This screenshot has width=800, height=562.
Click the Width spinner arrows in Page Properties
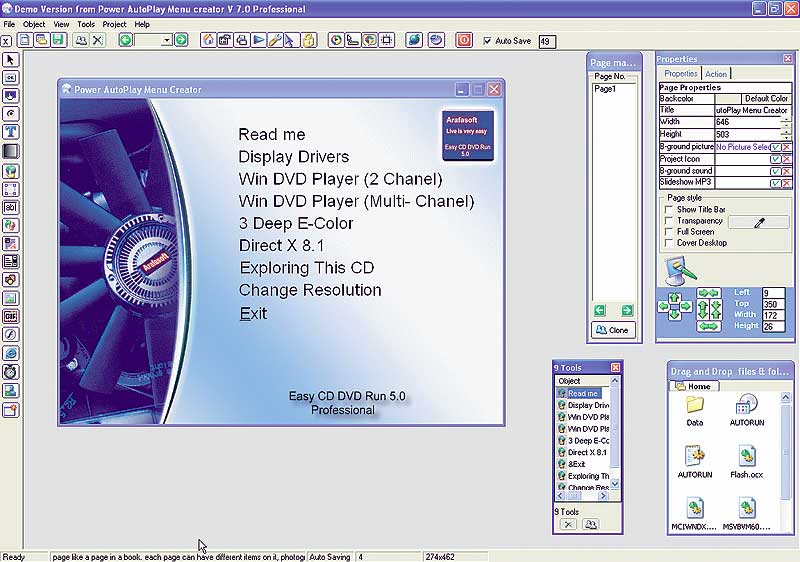(x=786, y=122)
